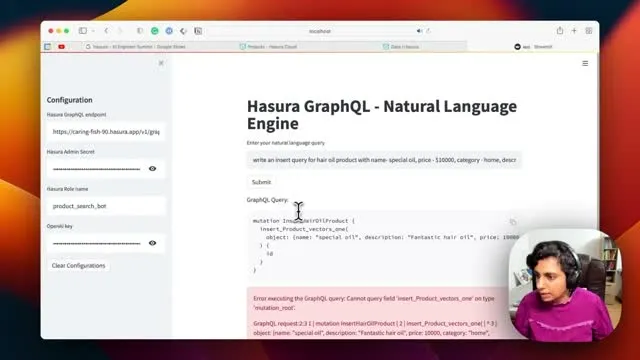Click the 'insert_Product_vectors_one(' code line
Image resolution: width=640 pixels, height=360 pixels.
[304, 229]
